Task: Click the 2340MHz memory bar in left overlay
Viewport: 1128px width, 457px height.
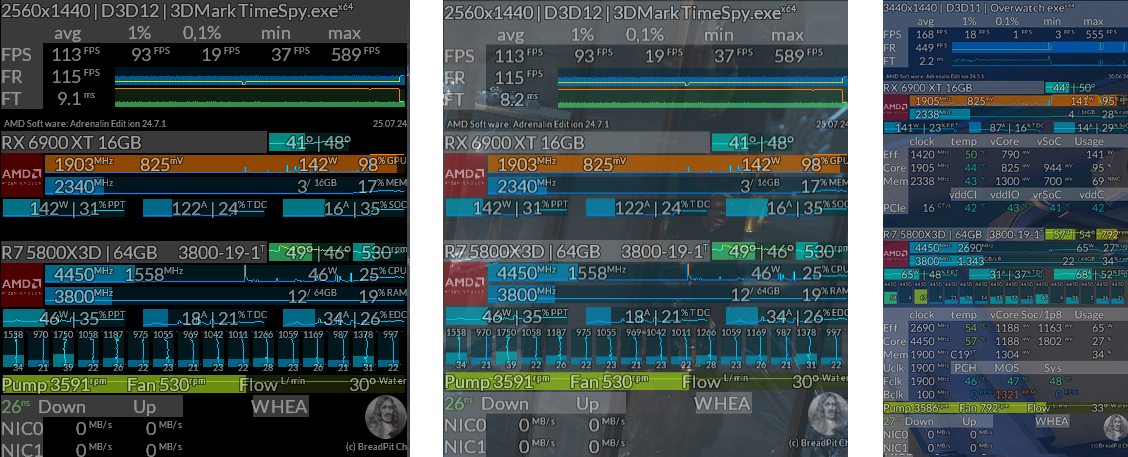Action: pyautogui.click(x=225, y=186)
